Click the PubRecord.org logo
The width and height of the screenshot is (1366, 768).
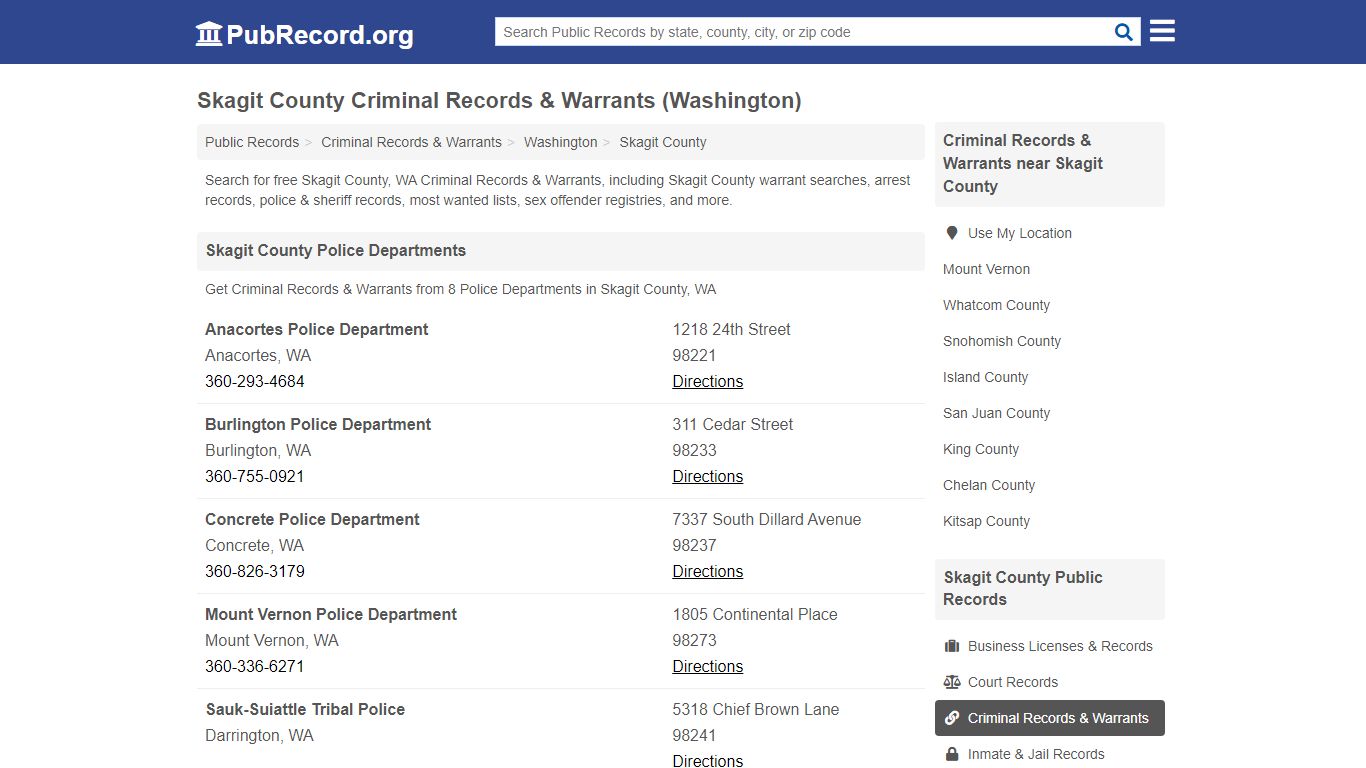(304, 34)
